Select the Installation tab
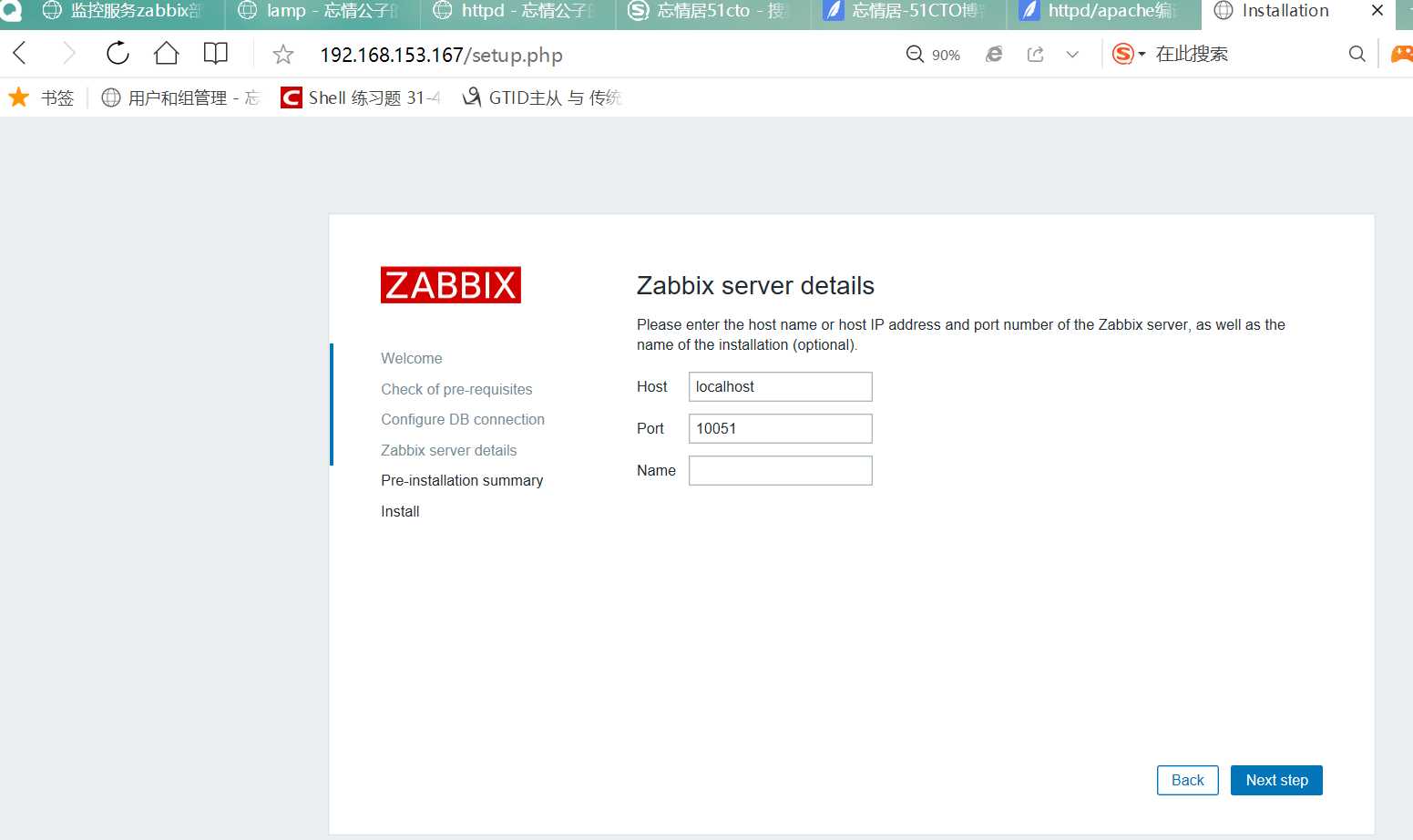Viewport: 1413px width, 840px height. click(x=1285, y=11)
